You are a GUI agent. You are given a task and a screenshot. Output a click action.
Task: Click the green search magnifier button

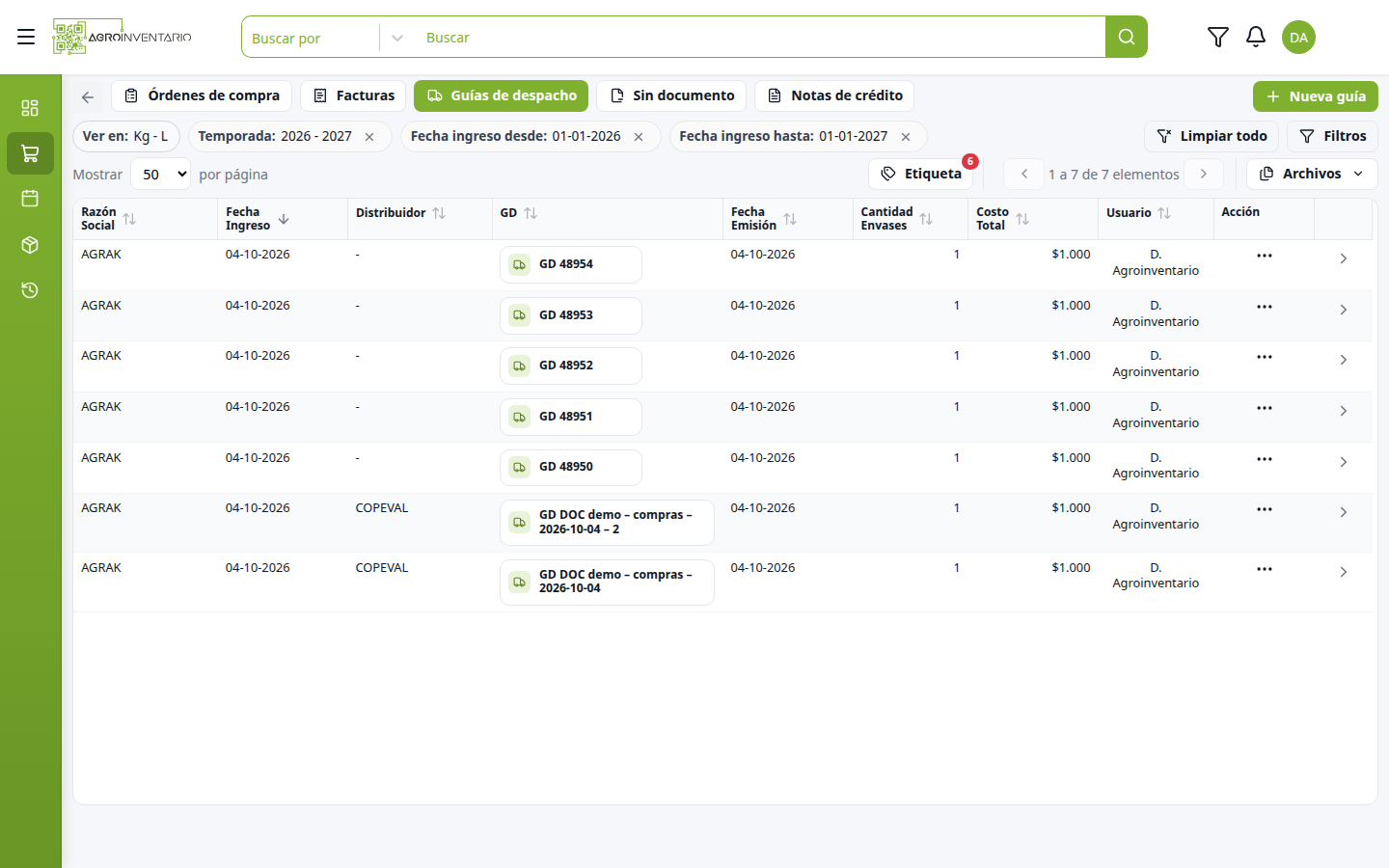click(1127, 37)
